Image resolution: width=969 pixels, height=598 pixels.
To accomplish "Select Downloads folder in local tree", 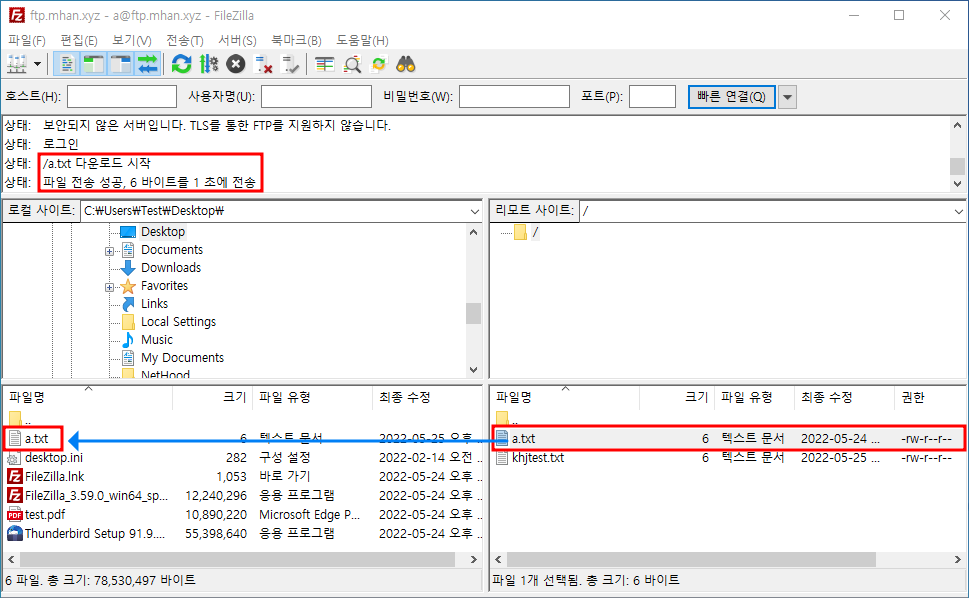I will 171,267.
